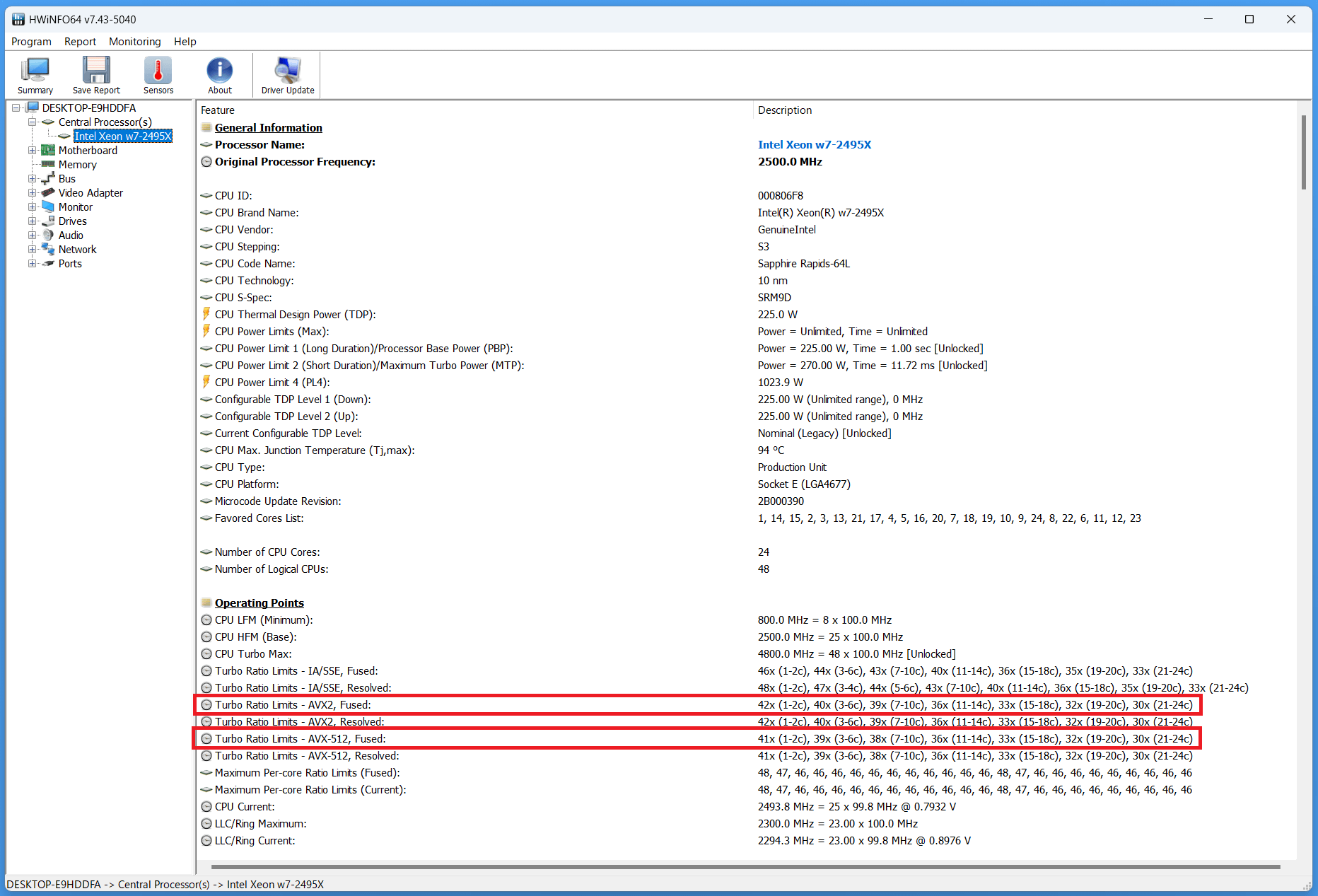Click the DESKTOP-E9HDDFA computer icon
Viewport: 1318px width, 896px height.
click(33, 107)
